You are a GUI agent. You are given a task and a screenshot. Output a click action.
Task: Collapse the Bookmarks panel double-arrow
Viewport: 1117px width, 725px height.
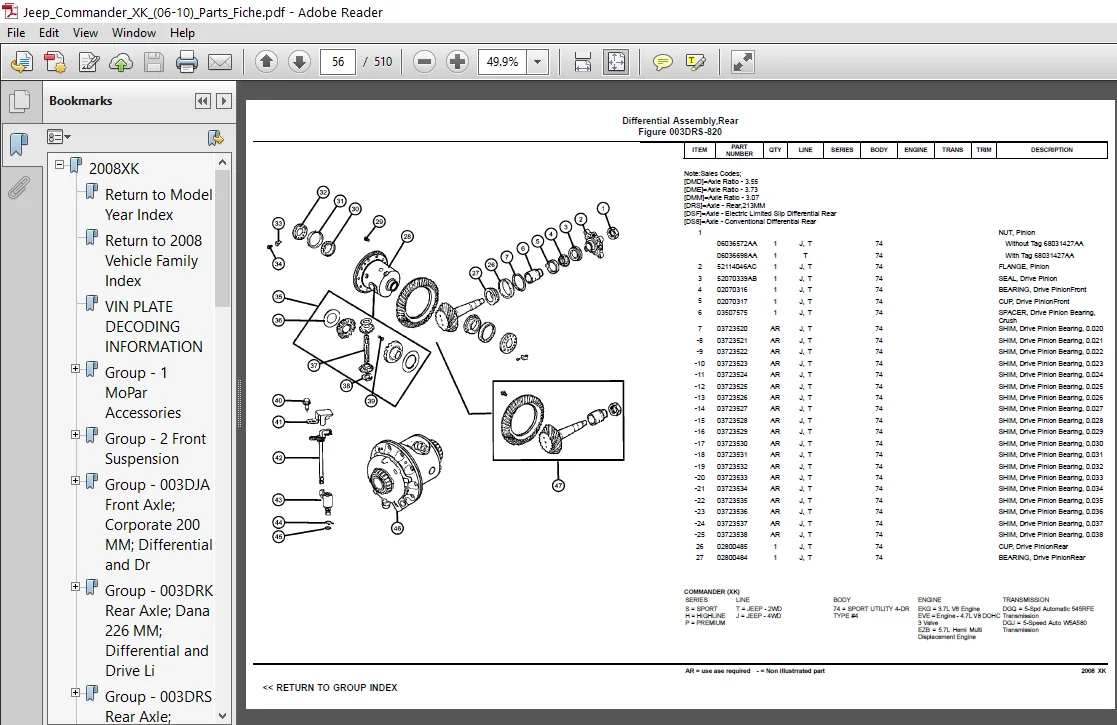click(203, 101)
